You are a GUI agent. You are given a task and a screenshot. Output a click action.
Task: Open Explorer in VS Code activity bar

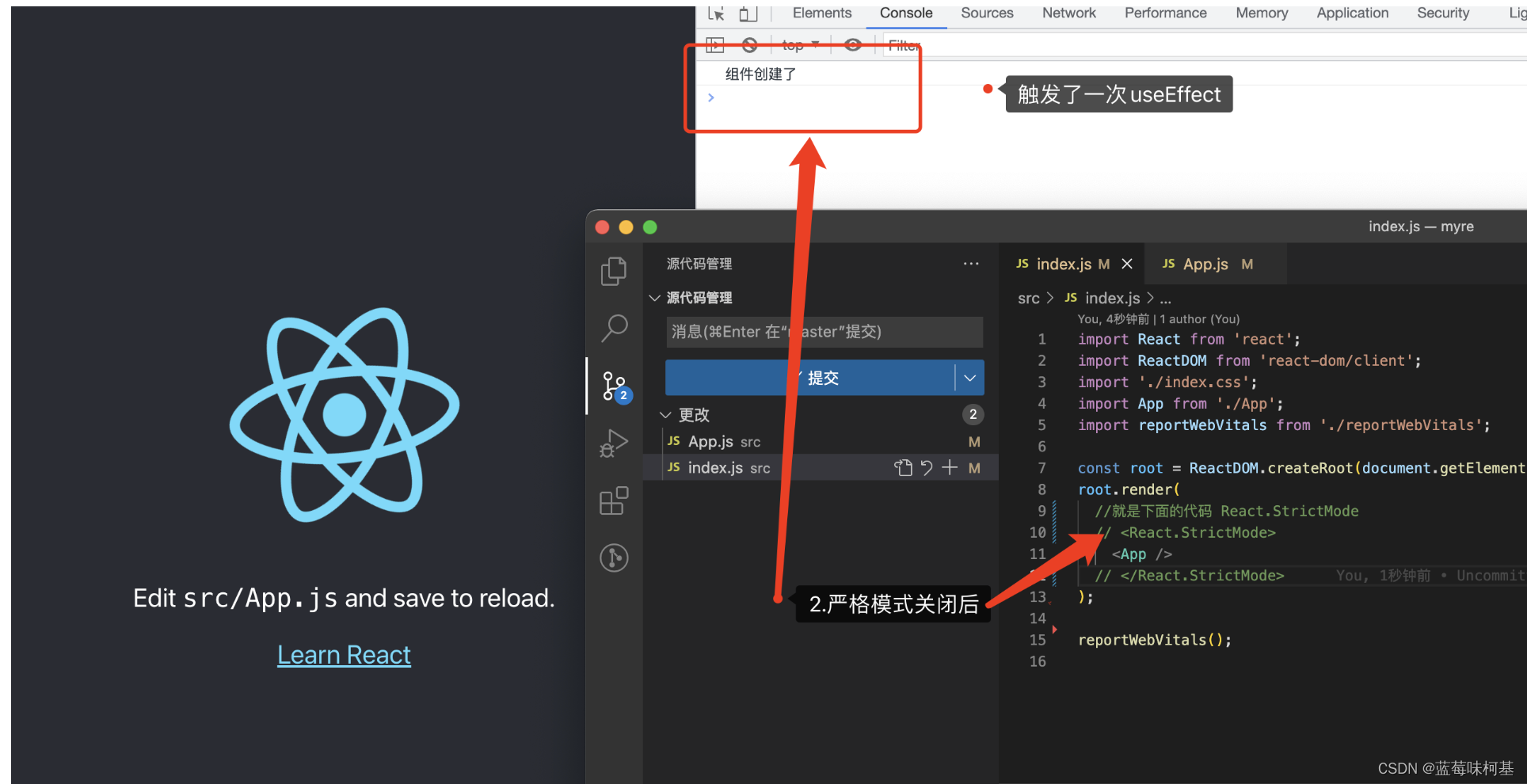pyautogui.click(x=614, y=271)
